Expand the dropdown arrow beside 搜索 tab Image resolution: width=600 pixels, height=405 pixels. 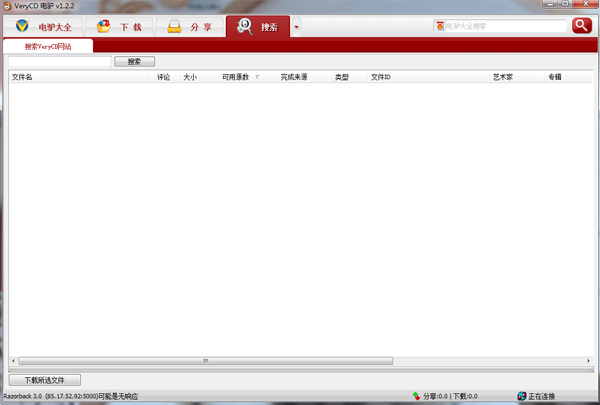click(296, 27)
